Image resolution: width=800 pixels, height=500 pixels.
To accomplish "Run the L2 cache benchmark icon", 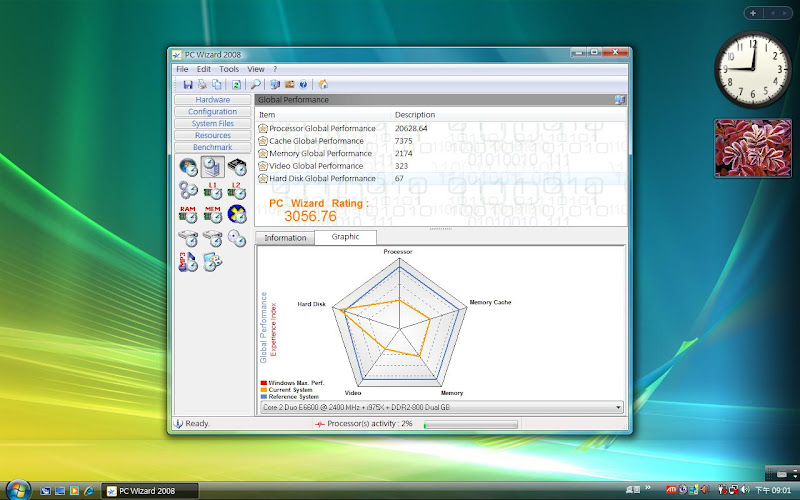I will pyautogui.click(x=237, y=190).
